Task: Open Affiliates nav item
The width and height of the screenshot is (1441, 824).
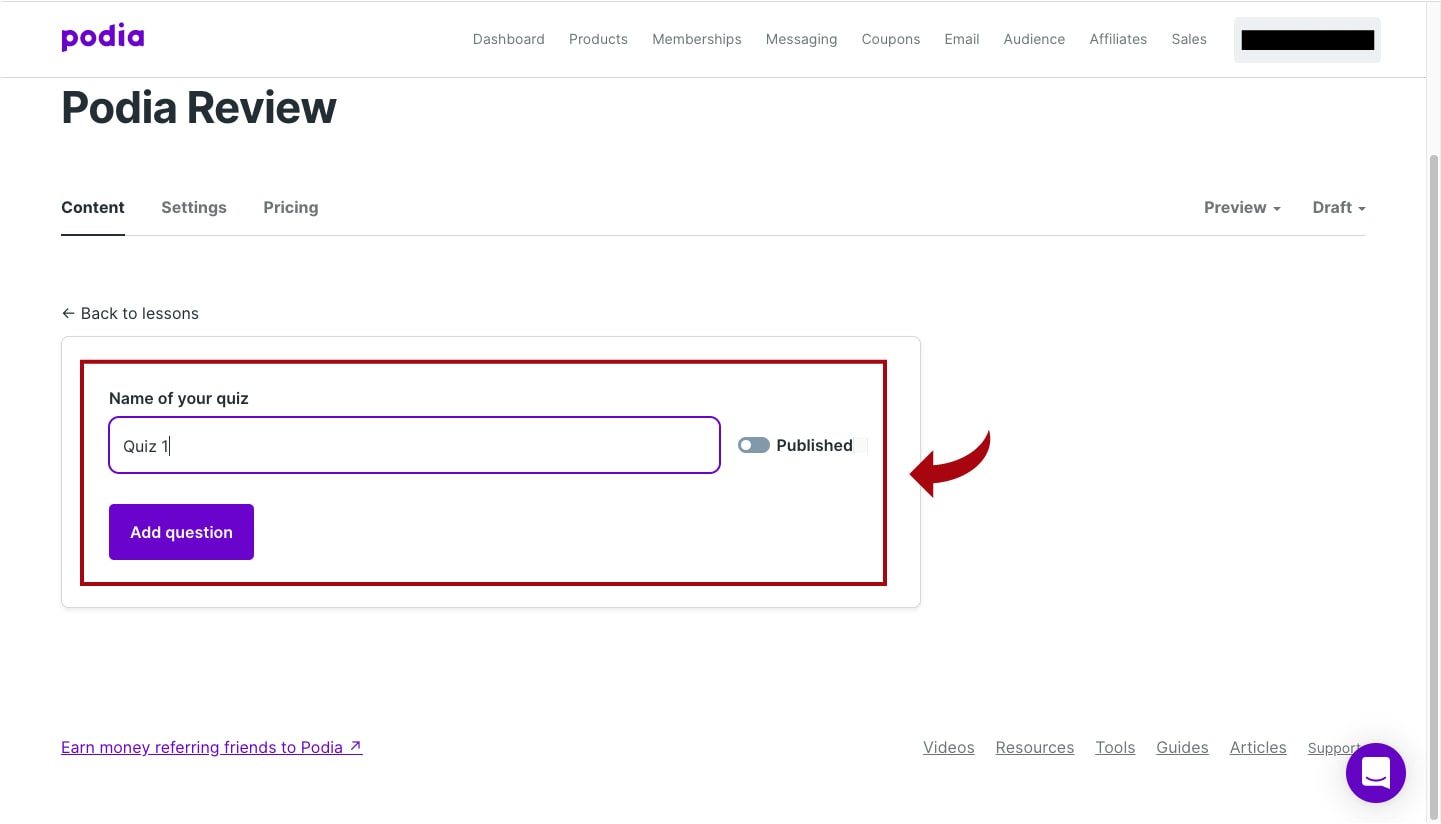Action: (1118, 39)
